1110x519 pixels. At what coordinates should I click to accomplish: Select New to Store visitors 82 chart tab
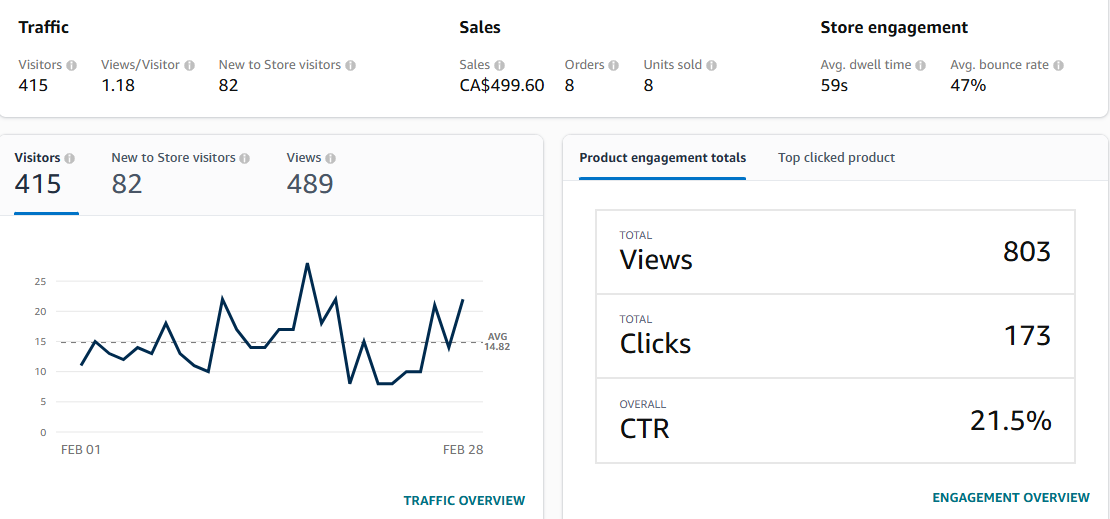(x=180, y=174)
